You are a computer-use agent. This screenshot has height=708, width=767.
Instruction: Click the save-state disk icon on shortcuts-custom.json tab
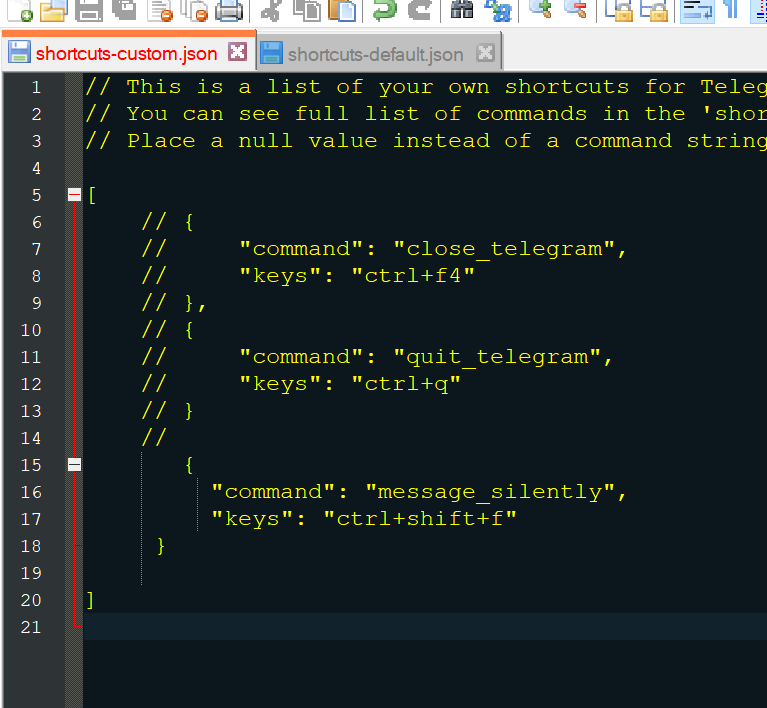pos(19,52)
